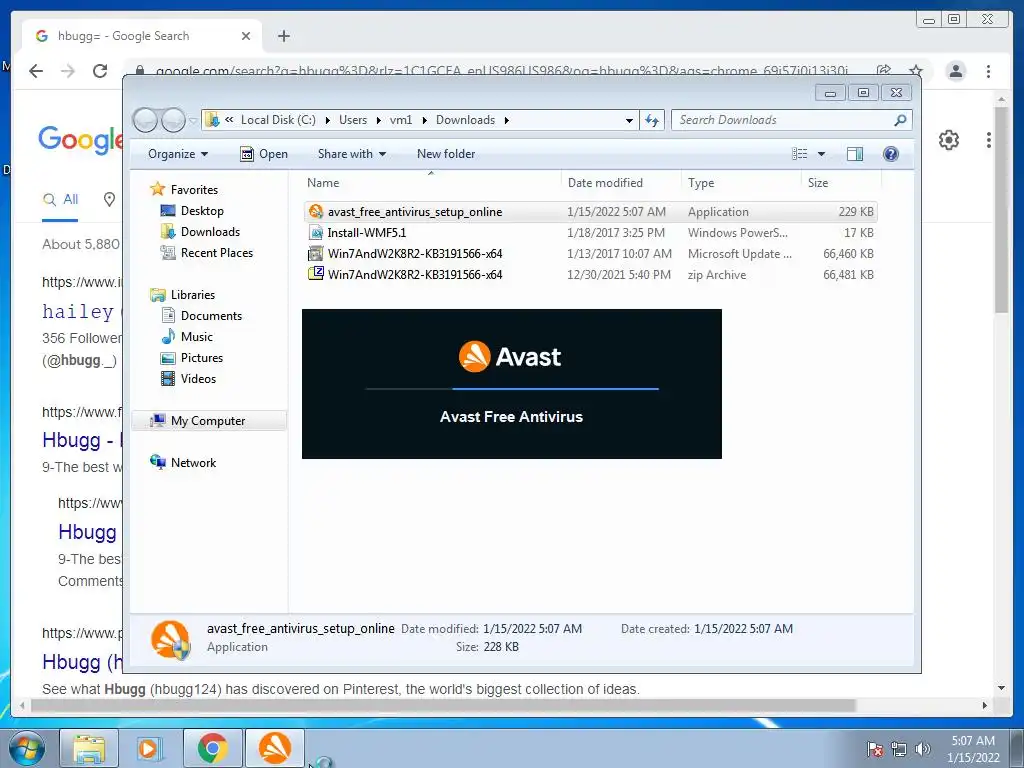Expand the arrow after Users in breadcrumb

point(379,120)
